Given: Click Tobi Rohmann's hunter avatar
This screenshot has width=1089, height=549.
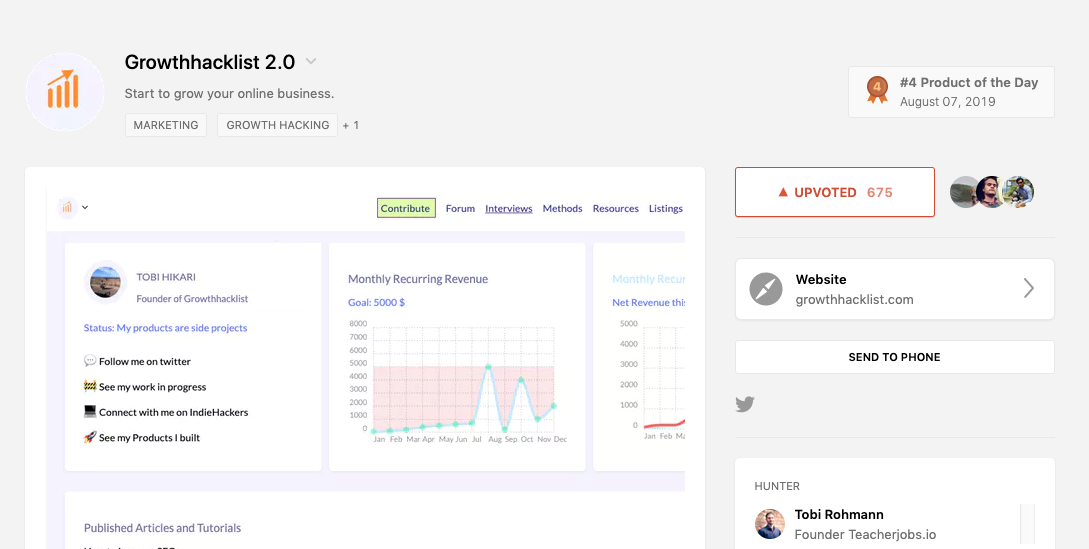Looking at the screenshot, I should (x=770, y=524).
